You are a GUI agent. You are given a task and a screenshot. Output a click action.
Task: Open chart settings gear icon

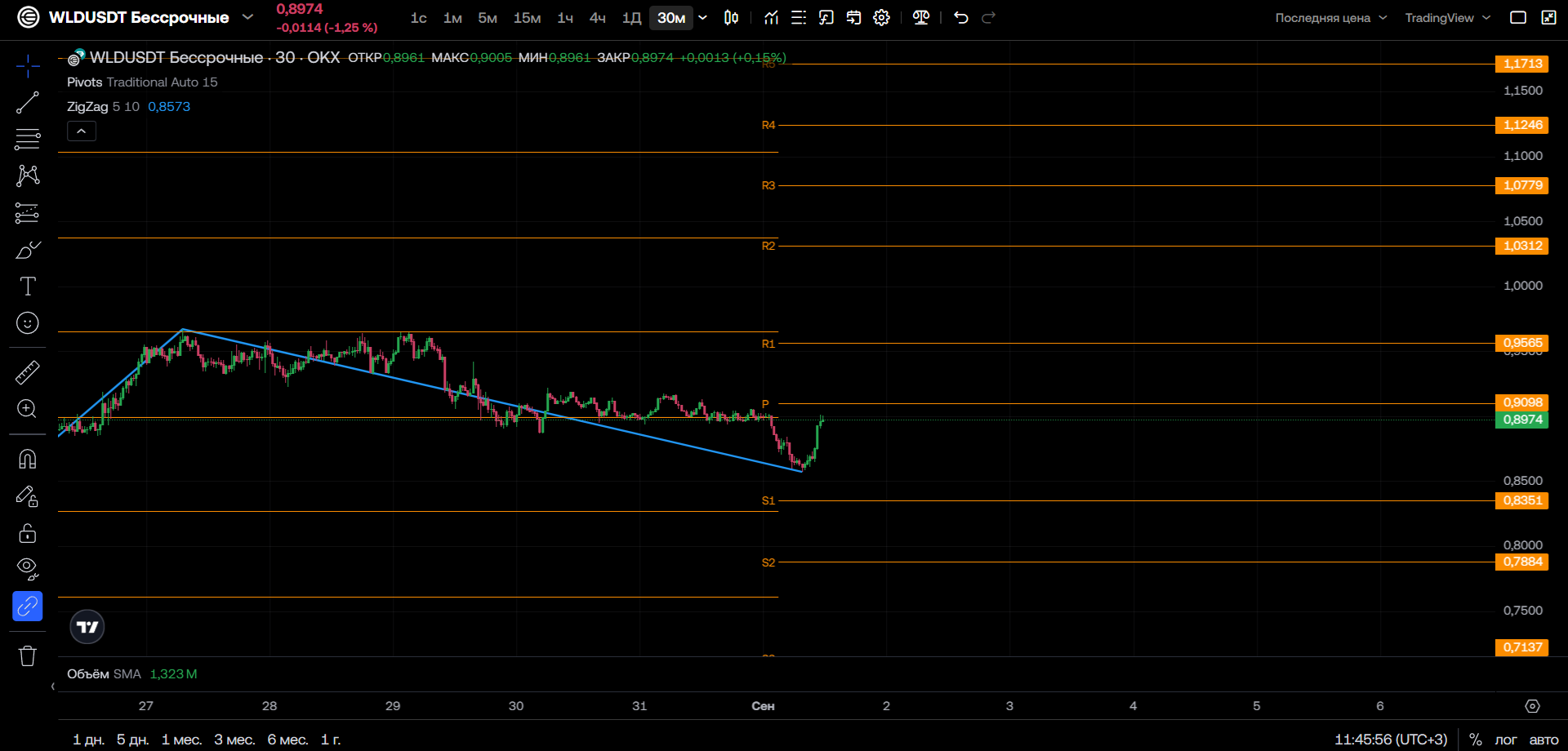pos(881,18)
